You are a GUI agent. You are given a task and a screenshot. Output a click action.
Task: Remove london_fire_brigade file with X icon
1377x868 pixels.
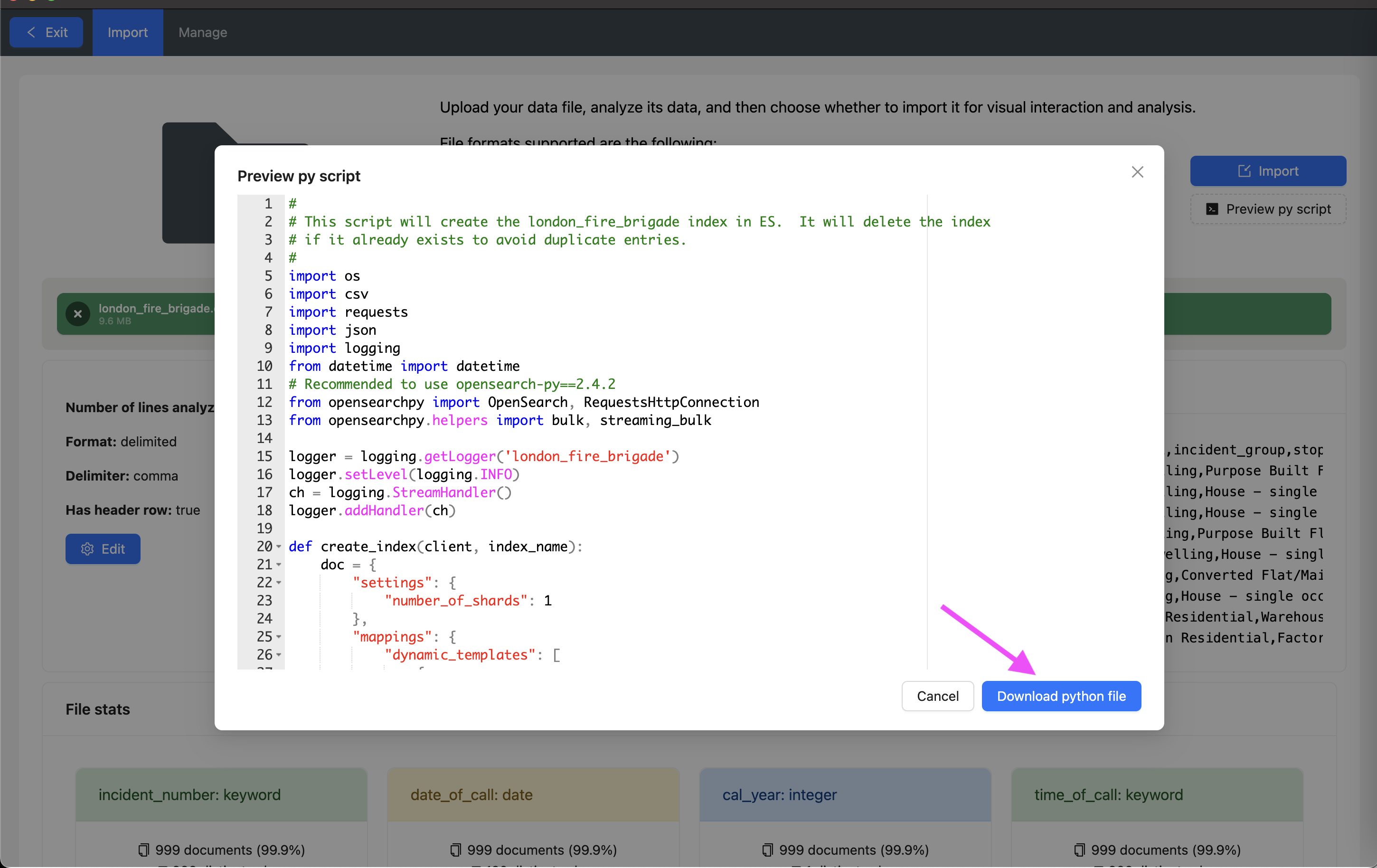tap(78, 313)
